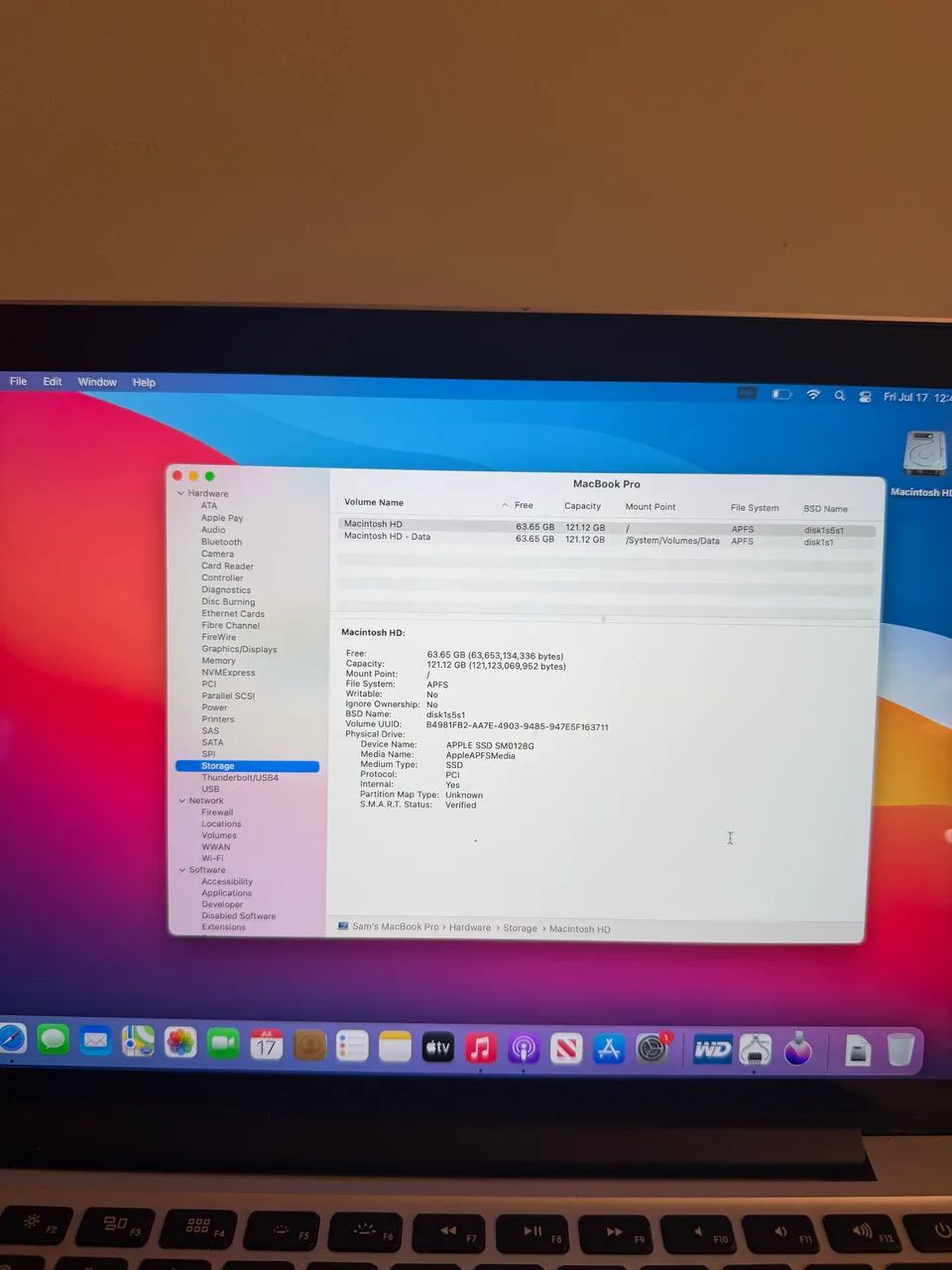The height and width of the screenshot is (1270, 952).
Task: Open System Preferences with badge
Action: [653, 1049]
